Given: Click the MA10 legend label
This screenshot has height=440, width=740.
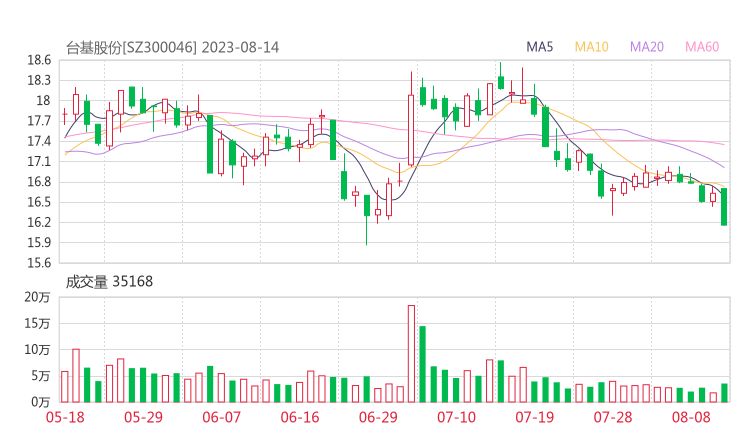Looking at the screenshot, I should click(591, 47).
